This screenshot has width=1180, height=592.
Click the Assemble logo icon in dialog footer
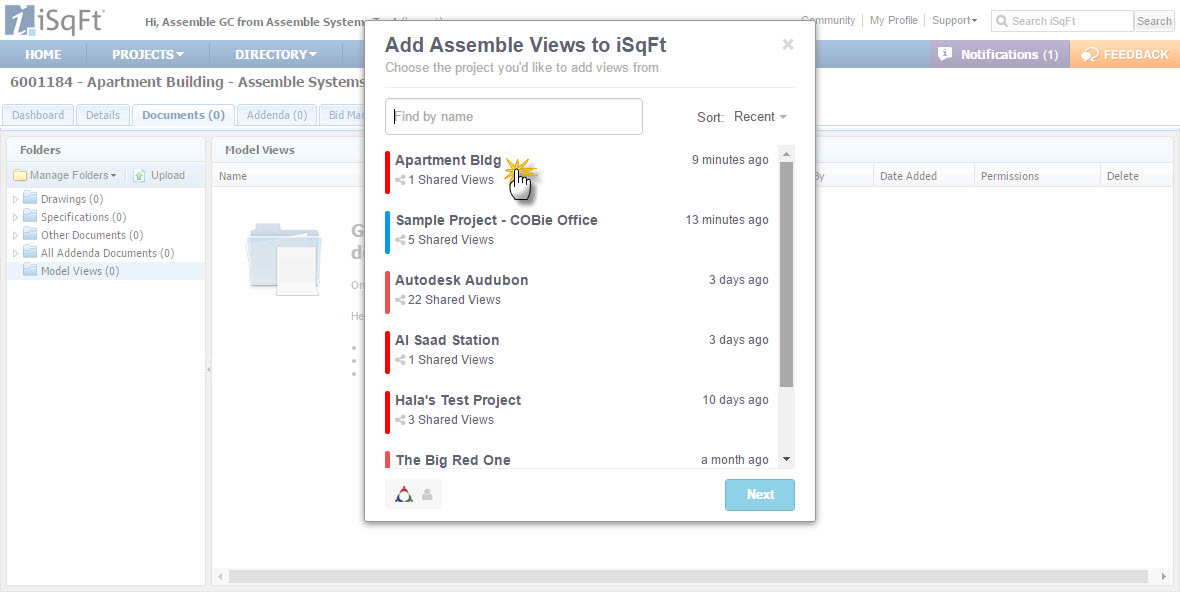coord(404,494)
